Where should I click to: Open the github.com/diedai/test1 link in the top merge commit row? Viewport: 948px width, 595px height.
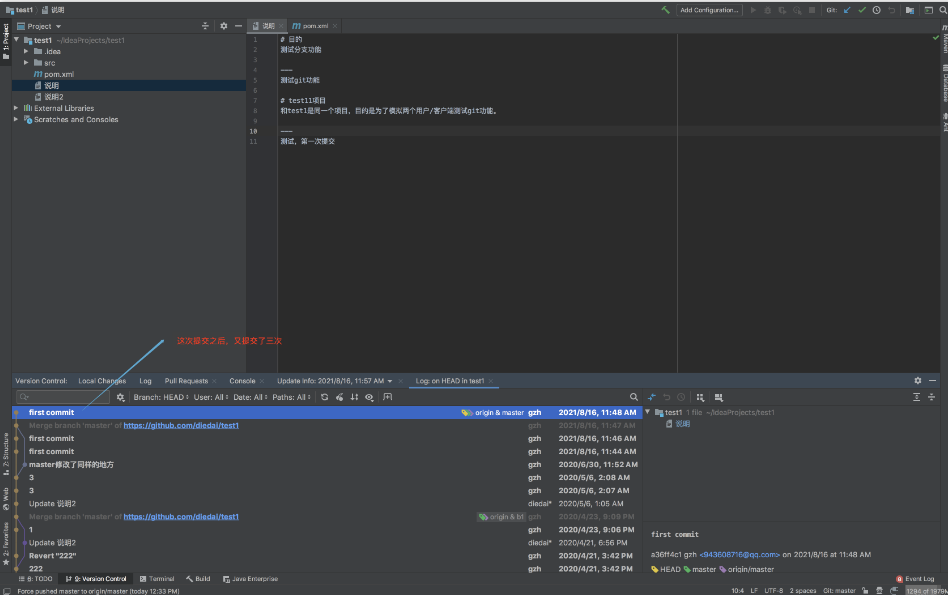(181, 426)
